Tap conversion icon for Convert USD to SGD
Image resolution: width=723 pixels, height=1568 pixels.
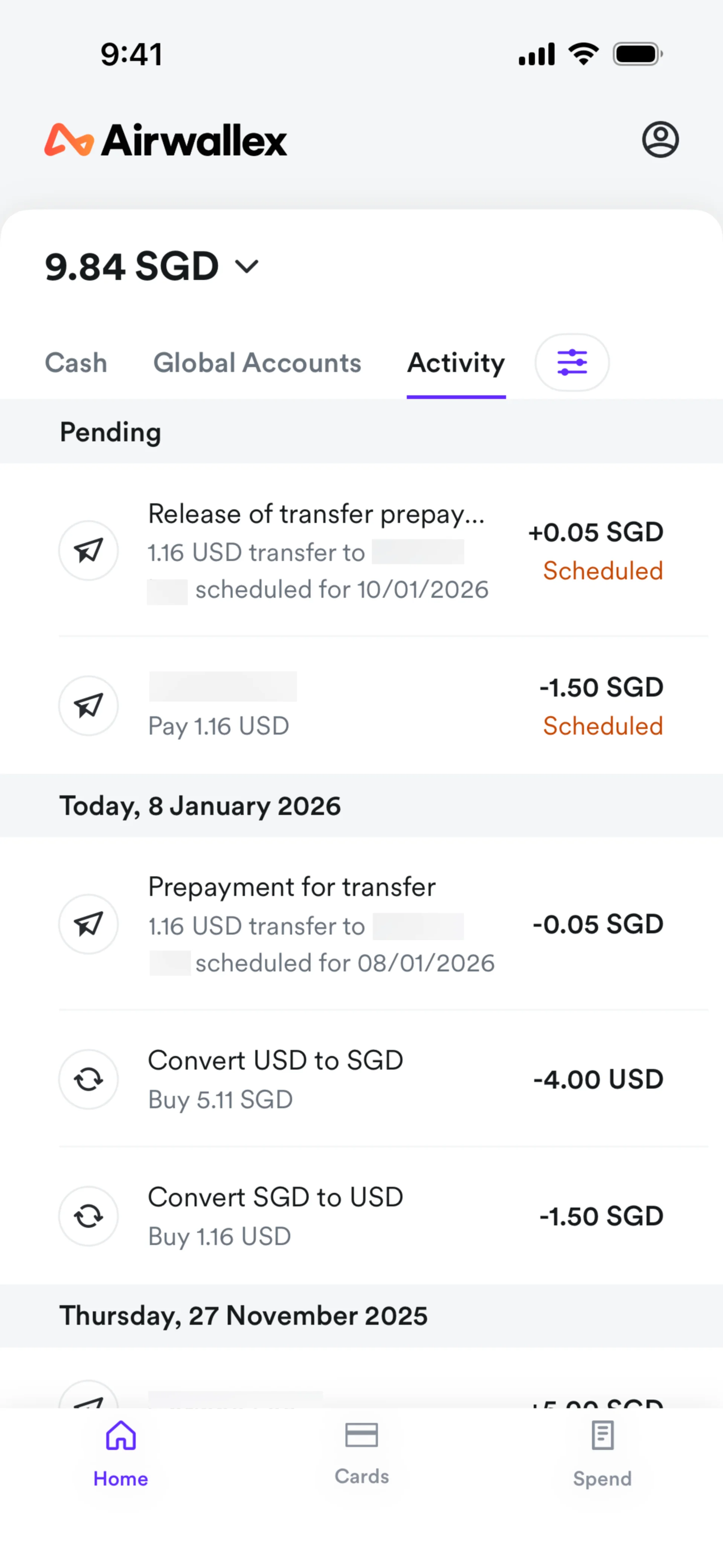88,1079
